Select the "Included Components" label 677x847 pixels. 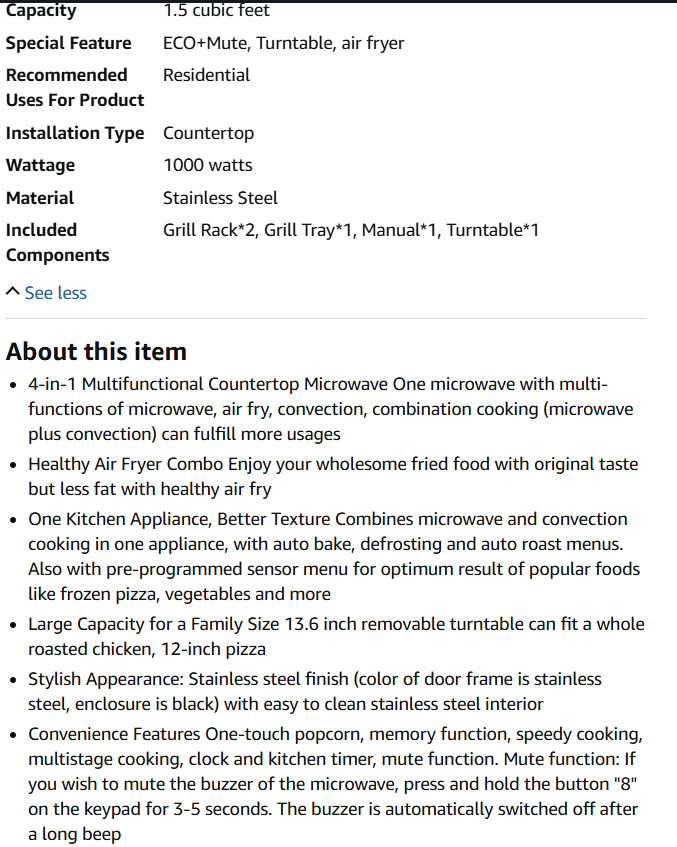pyautogui.click(x=57, y=243)
